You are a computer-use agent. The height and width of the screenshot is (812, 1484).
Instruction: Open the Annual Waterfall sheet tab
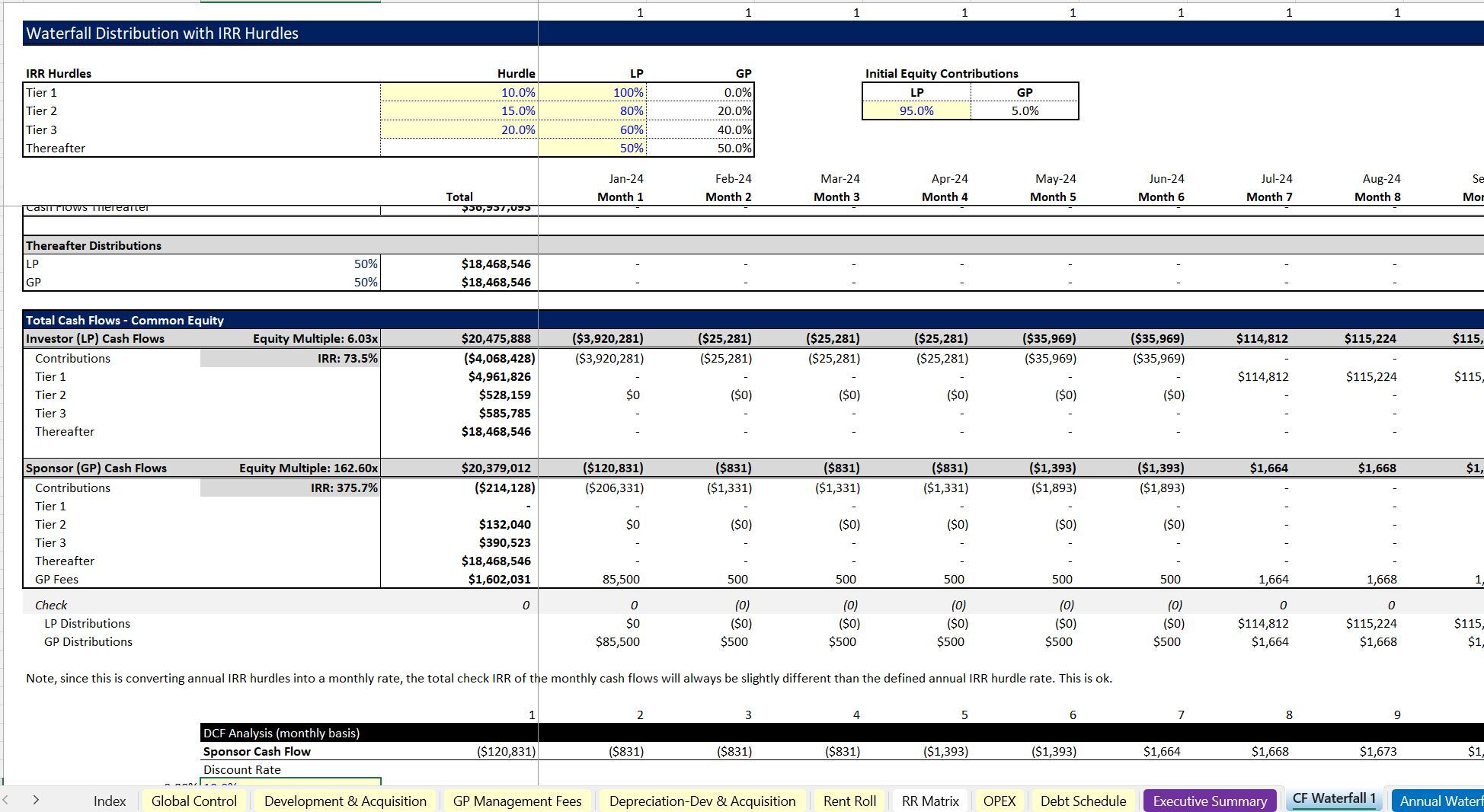click(x=1438, y=801)
